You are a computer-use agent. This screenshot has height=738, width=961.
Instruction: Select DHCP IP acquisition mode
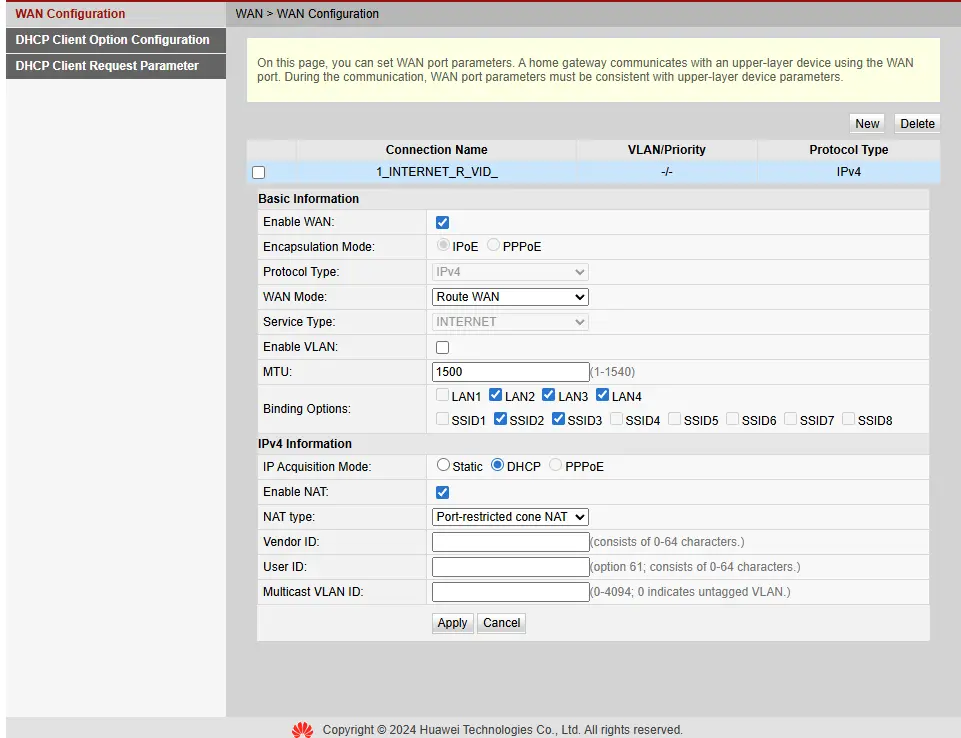click(498, 465)
